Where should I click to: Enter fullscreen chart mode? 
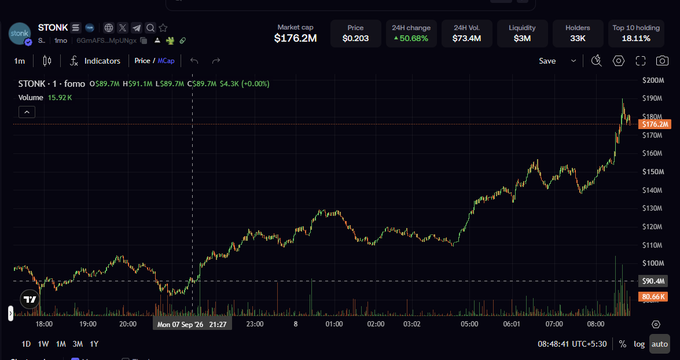(x=641, y=61)
